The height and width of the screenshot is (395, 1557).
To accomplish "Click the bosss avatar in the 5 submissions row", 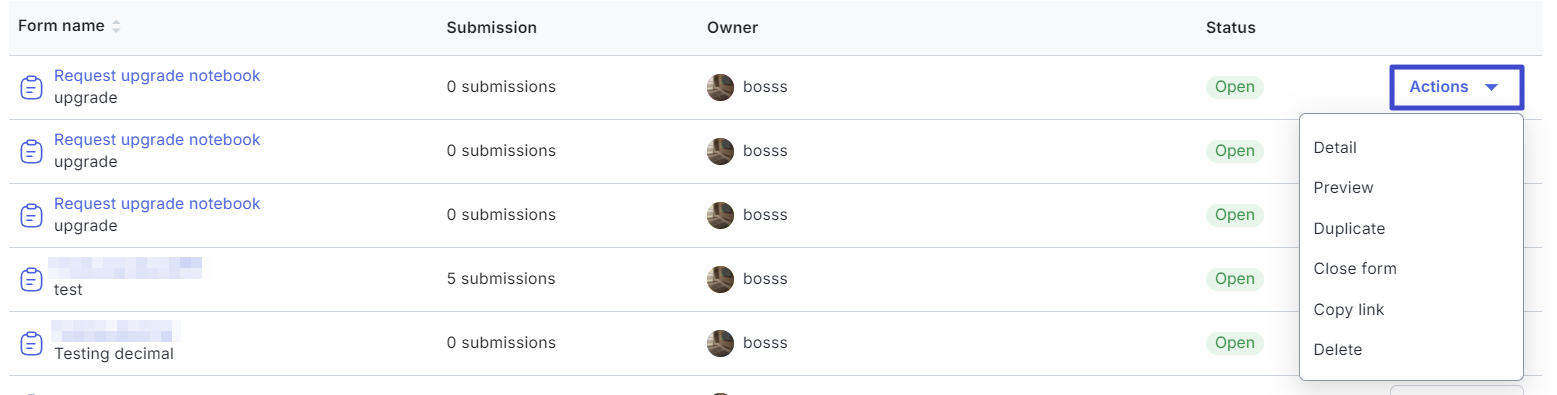I will pos(720,279).
